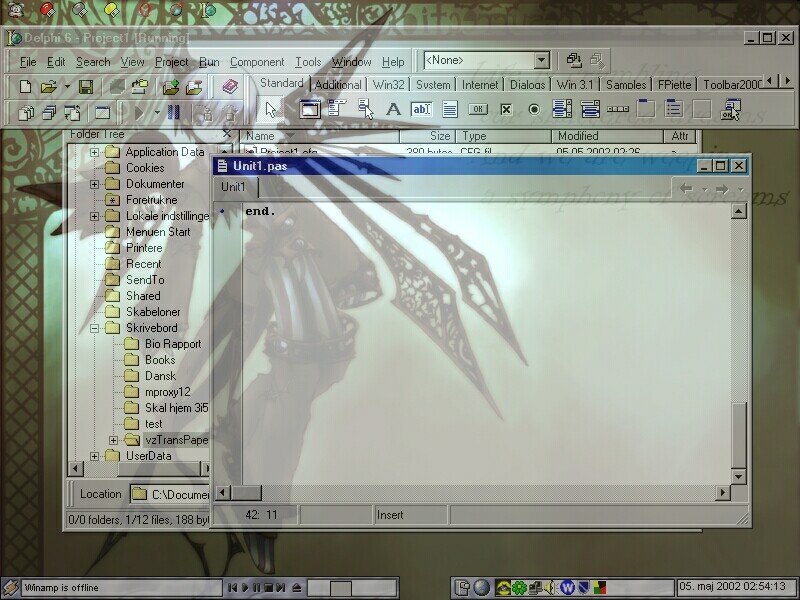Click the editor vertical scrollbar down arrow
800x600 pixels.
(738, 477)
